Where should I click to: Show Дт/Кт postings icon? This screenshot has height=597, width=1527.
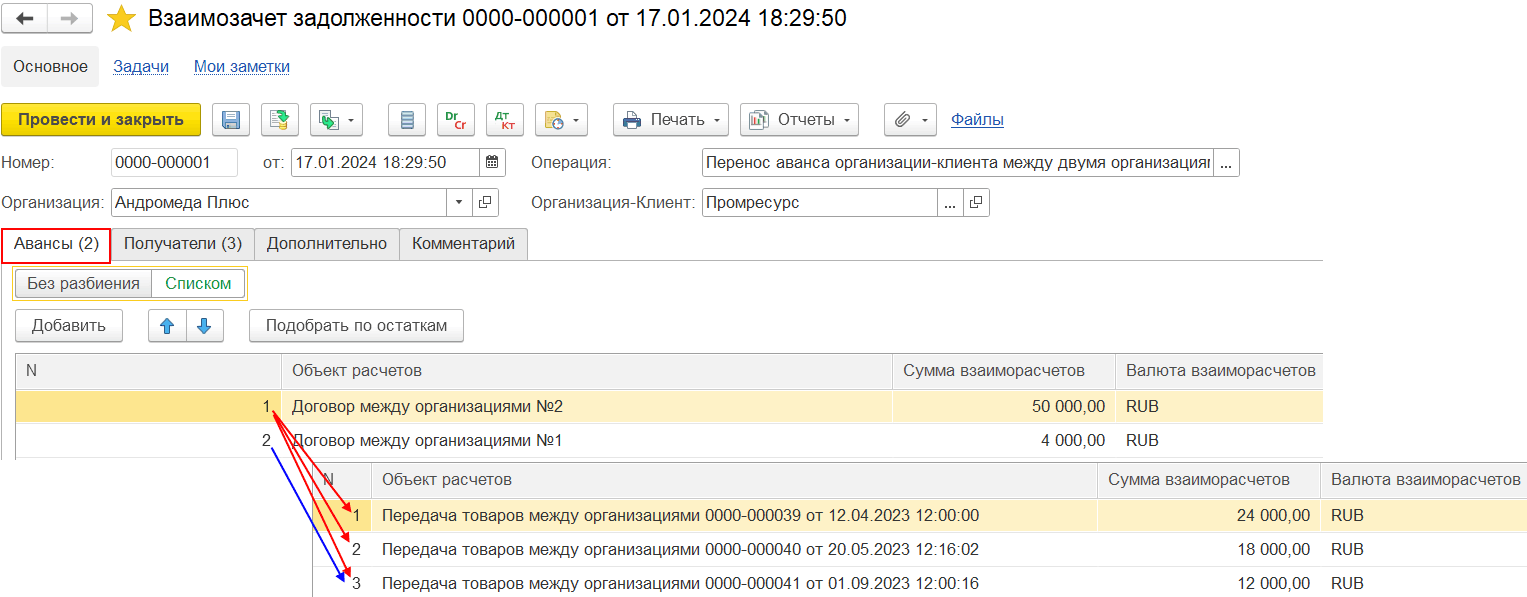tap(504, 120)
